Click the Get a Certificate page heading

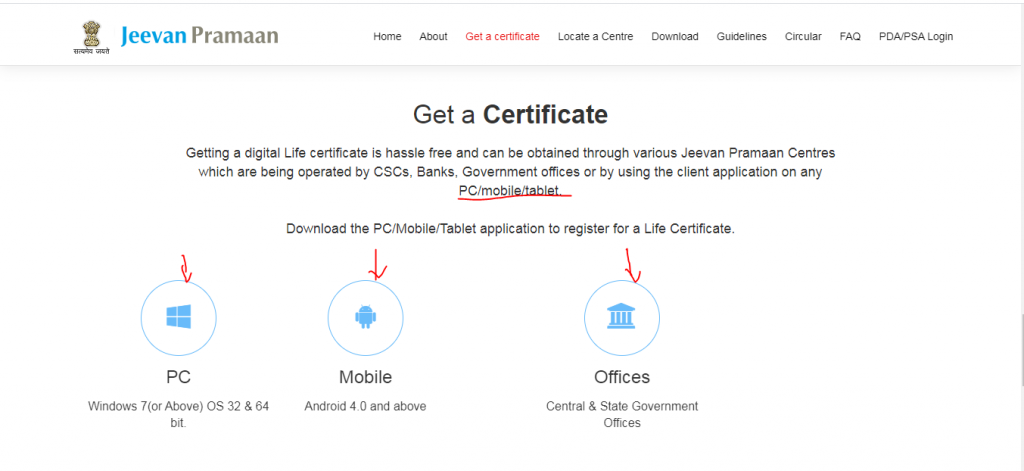510,115
